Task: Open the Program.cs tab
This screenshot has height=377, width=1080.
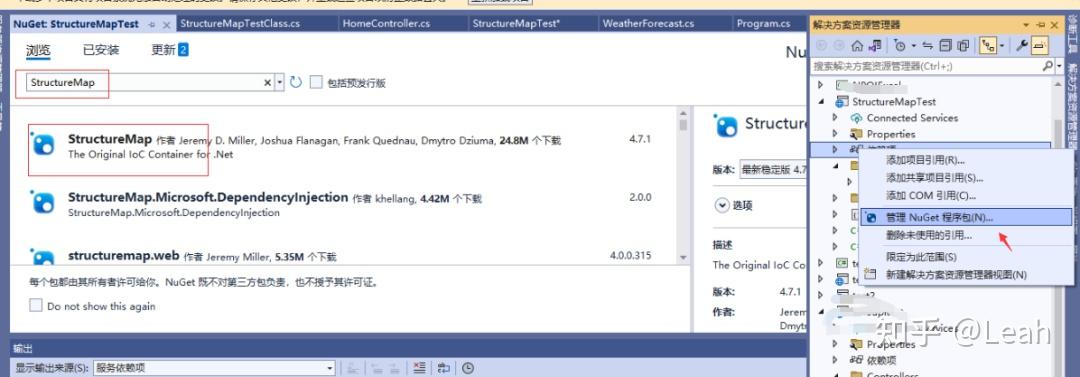Action: 763,24
